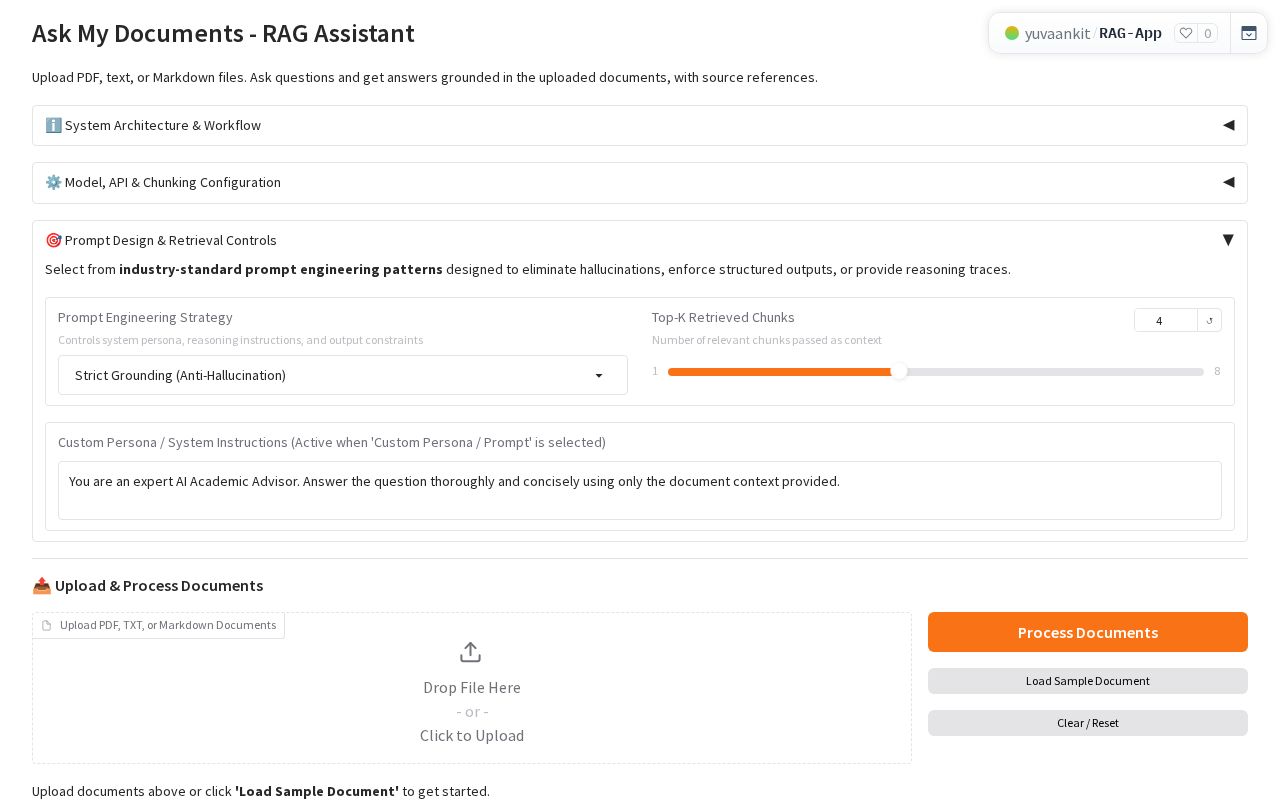The image size is (1280, 800).
Task: Click the like count showing 0
Action: pos(1208,33)
